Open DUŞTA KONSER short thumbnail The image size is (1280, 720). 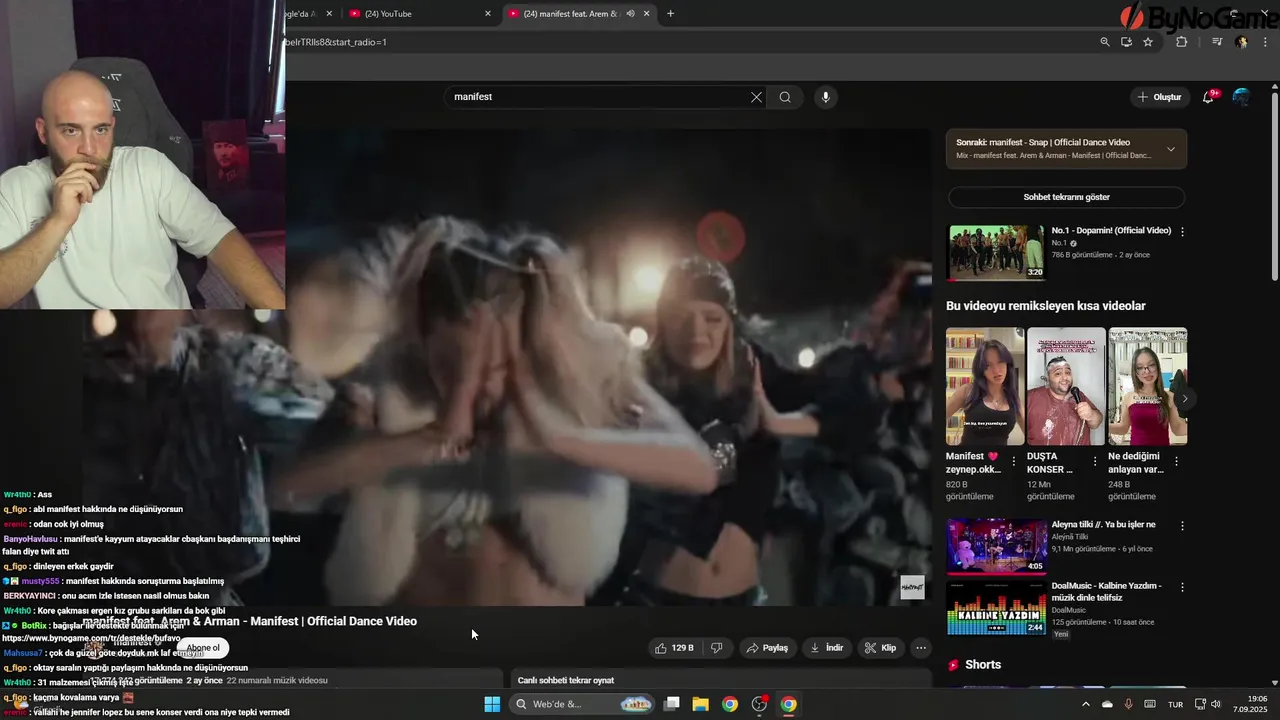pos(1066,386)
